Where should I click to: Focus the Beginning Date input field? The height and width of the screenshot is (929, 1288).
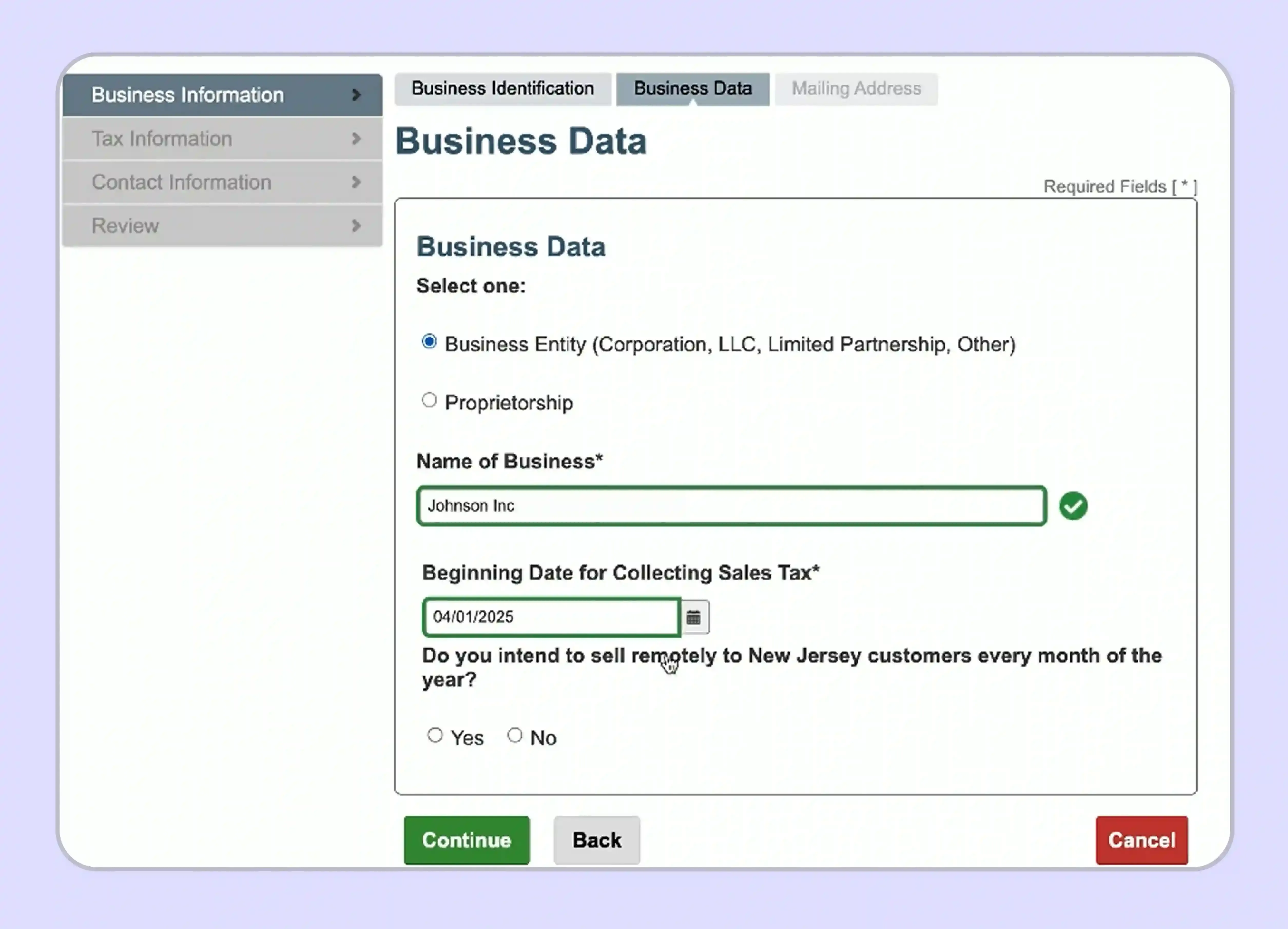(x=551, y=617)
